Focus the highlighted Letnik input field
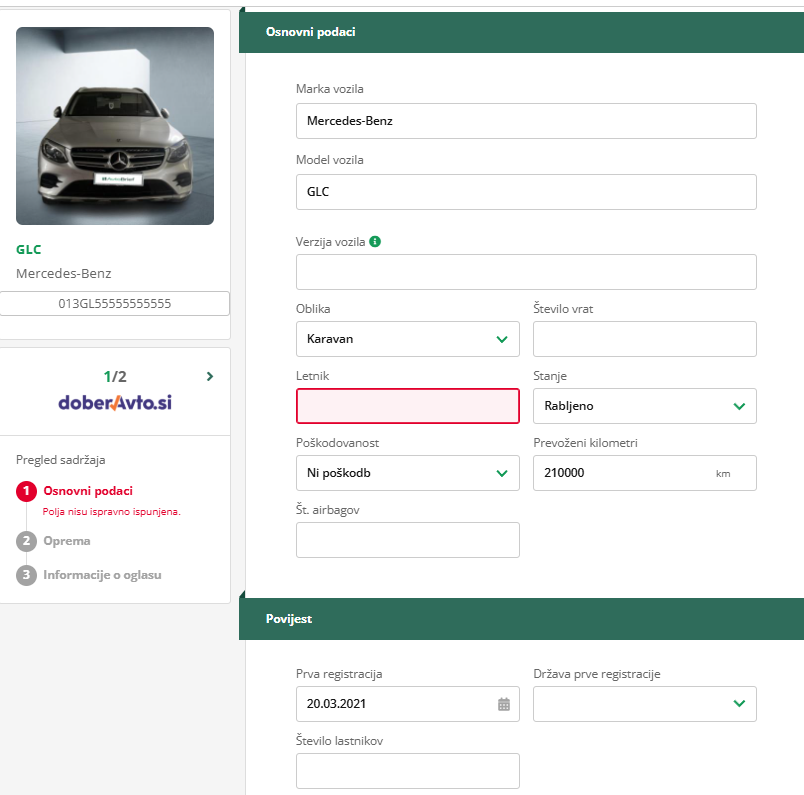 tap(407, 406)
